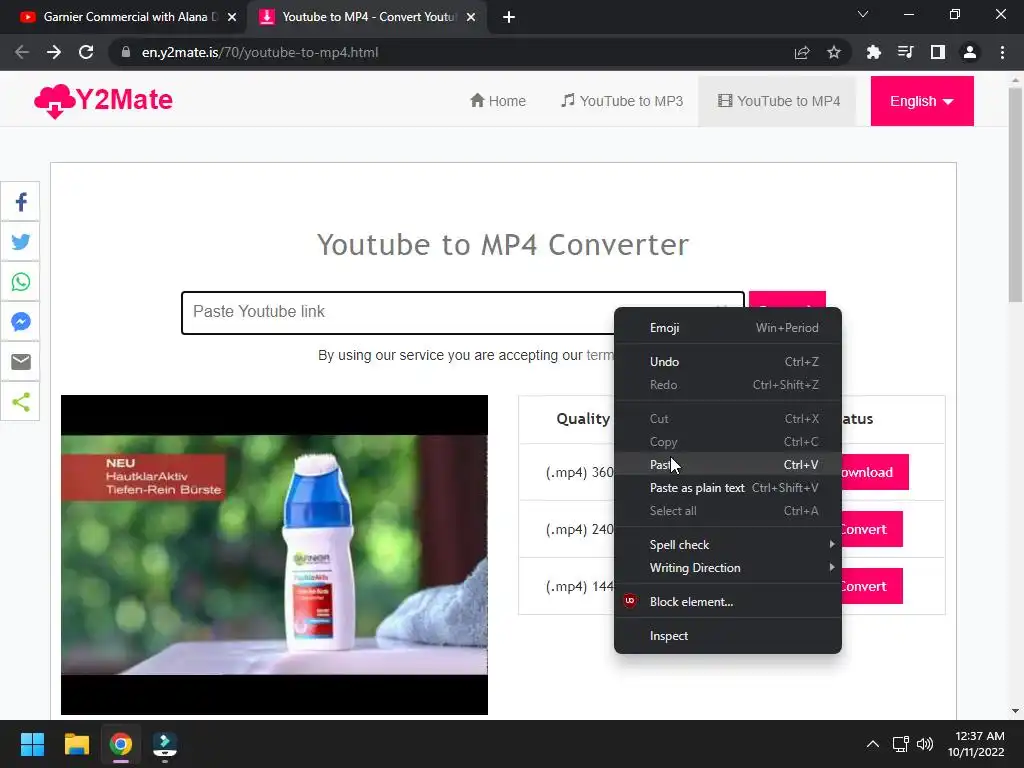This screenshot has height=768, width=1024.
Task: Download the 360p mp4 file
Action: click(x=874, y=472)
